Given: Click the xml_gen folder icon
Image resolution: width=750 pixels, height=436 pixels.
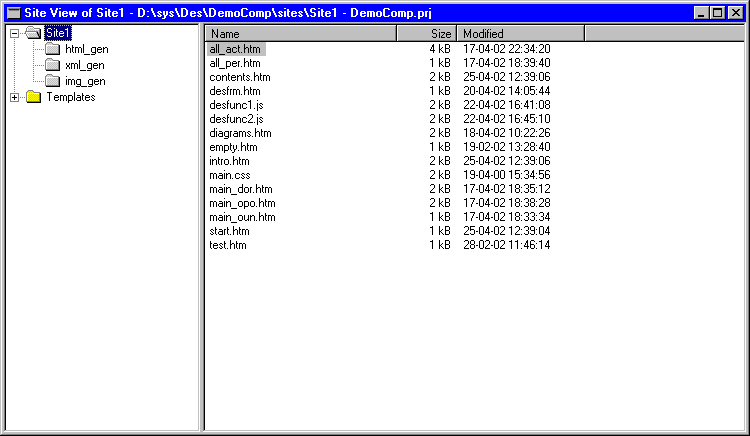Looking at the screenshot, I should tap(53, 65).
